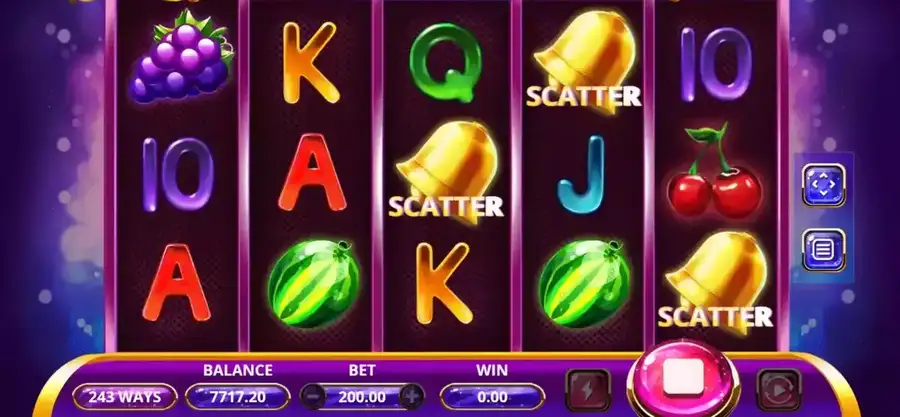The width and height of the screenshot is (900, 417).
Task: Tap the purple grapes symbol
Action: pos(181,57)
